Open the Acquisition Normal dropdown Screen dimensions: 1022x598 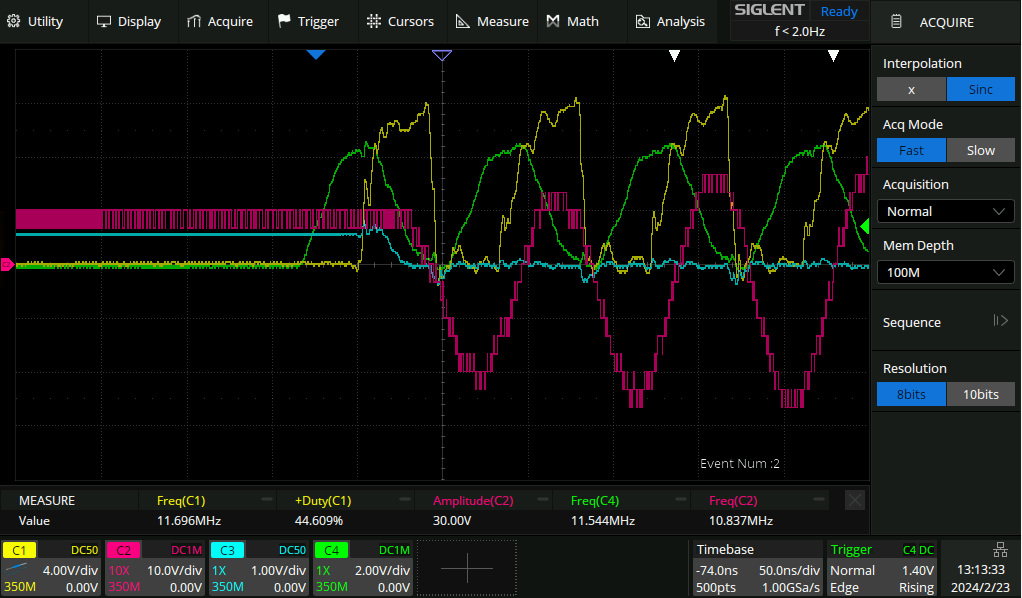[x=945, y=211]
